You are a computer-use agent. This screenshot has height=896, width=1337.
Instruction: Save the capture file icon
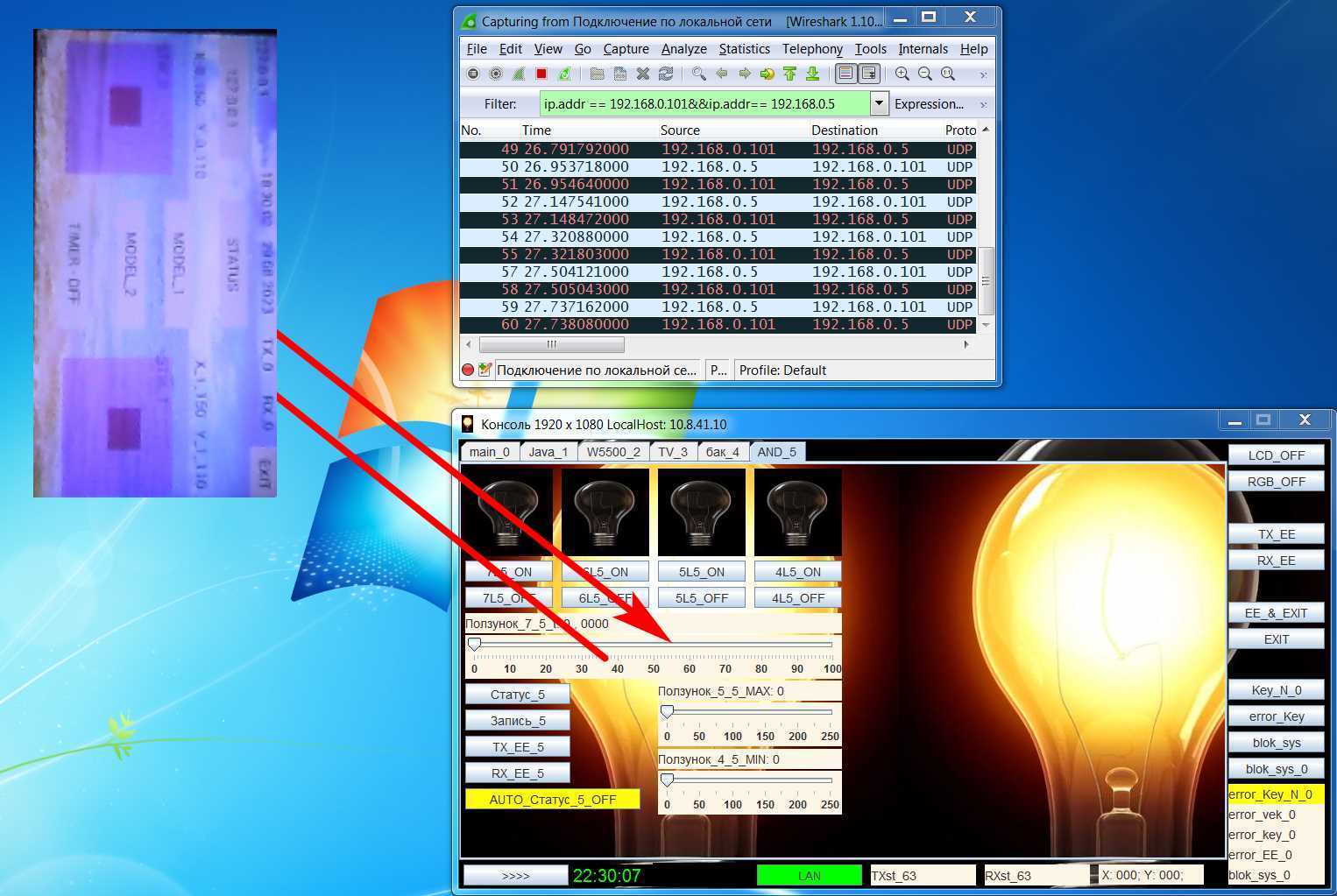619,74
